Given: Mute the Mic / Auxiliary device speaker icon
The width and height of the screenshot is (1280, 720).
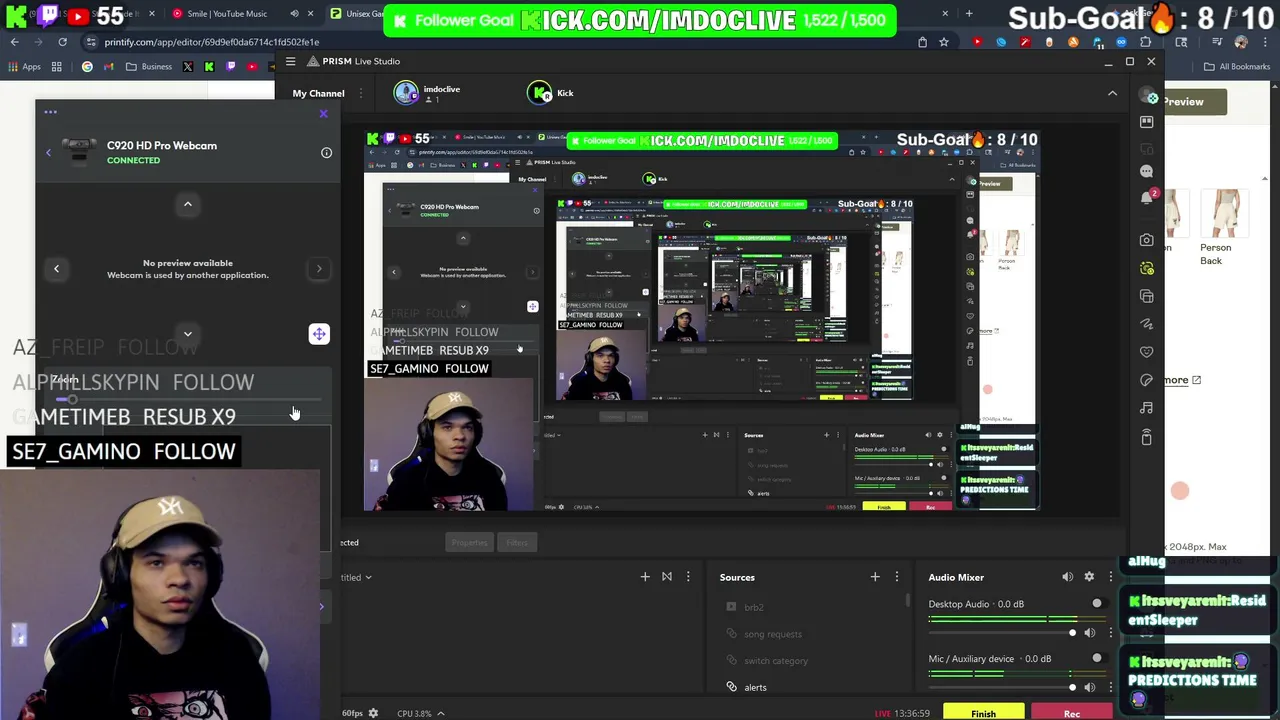Looking at the screenshot, I should click(1090, 687).
